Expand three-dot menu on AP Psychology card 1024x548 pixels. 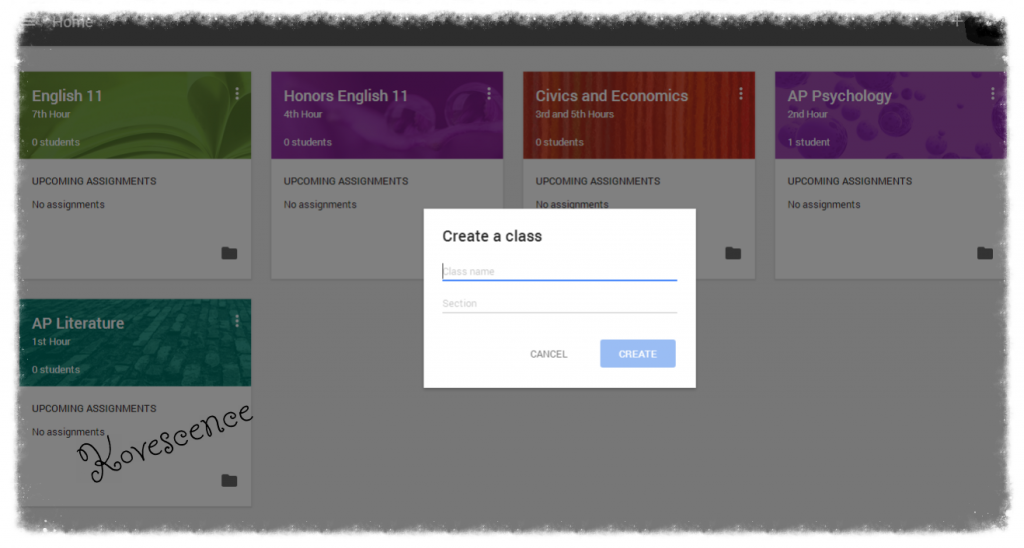pyautogui.click(x=993, y=94)
